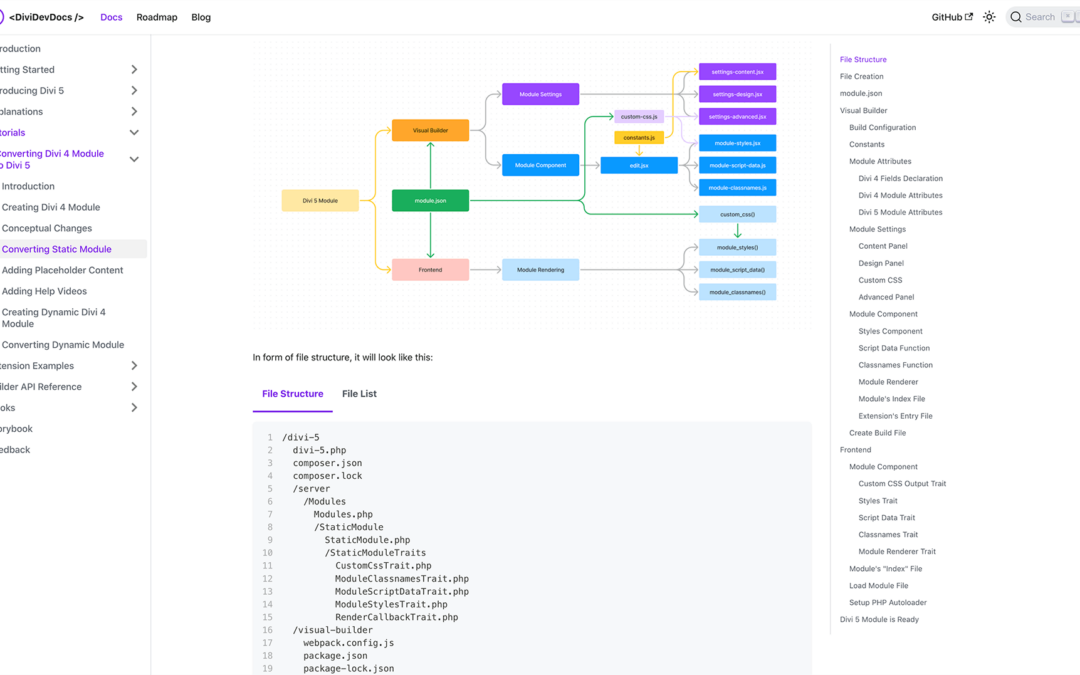Open the GitHub external link
Viewport: 1080px width, 675px height.
tap(951, 17)
